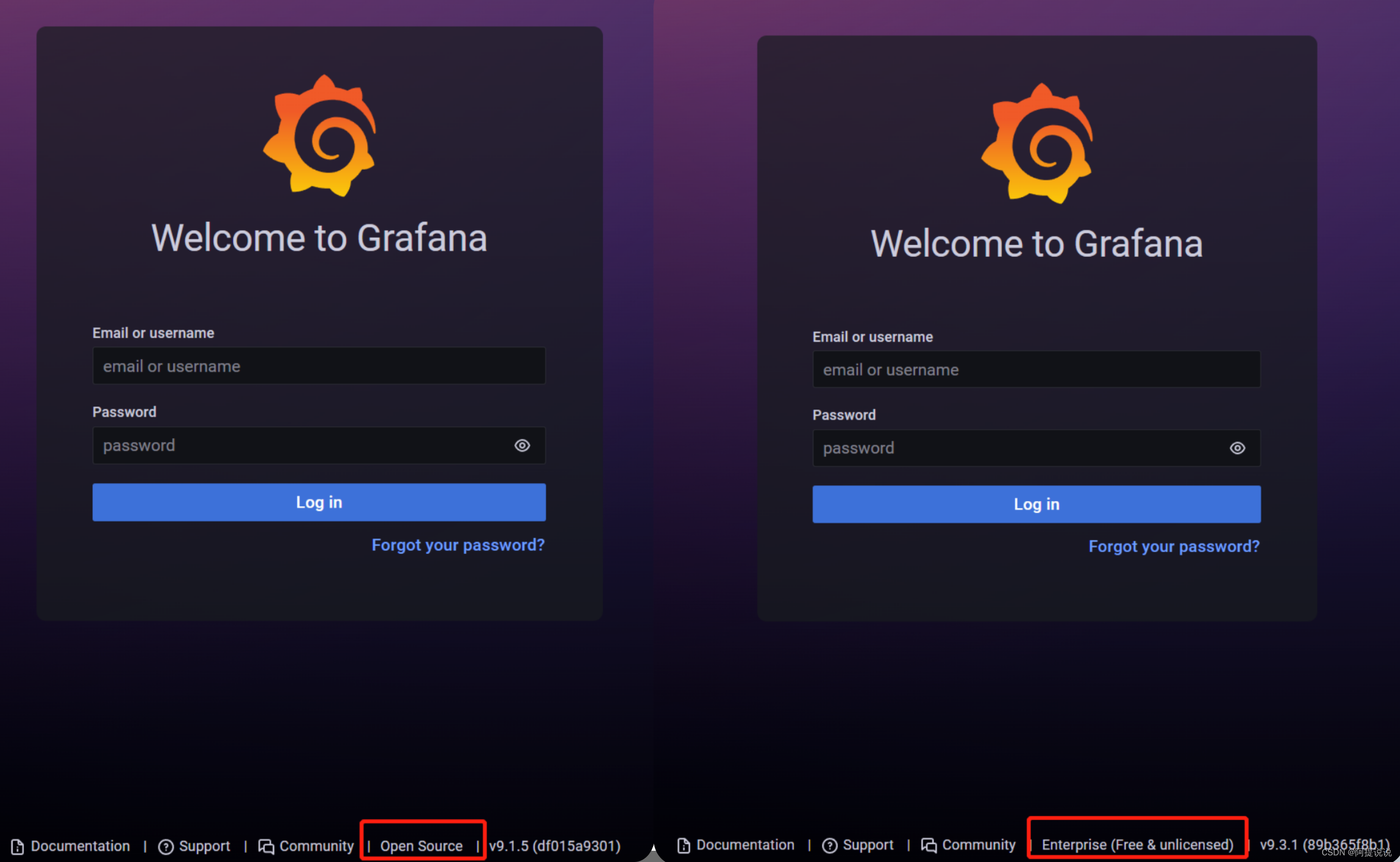Show password with eye icon, right form
The image size is (1400, 862).
(1237, 448)
